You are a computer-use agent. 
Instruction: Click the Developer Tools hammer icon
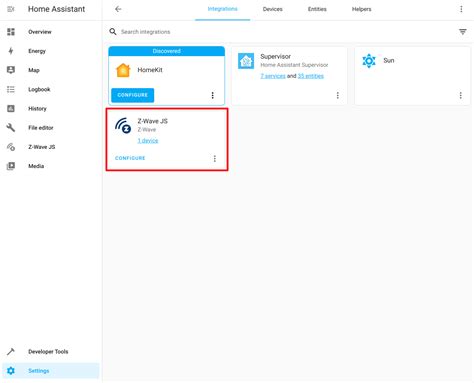(x=11, y=351)
